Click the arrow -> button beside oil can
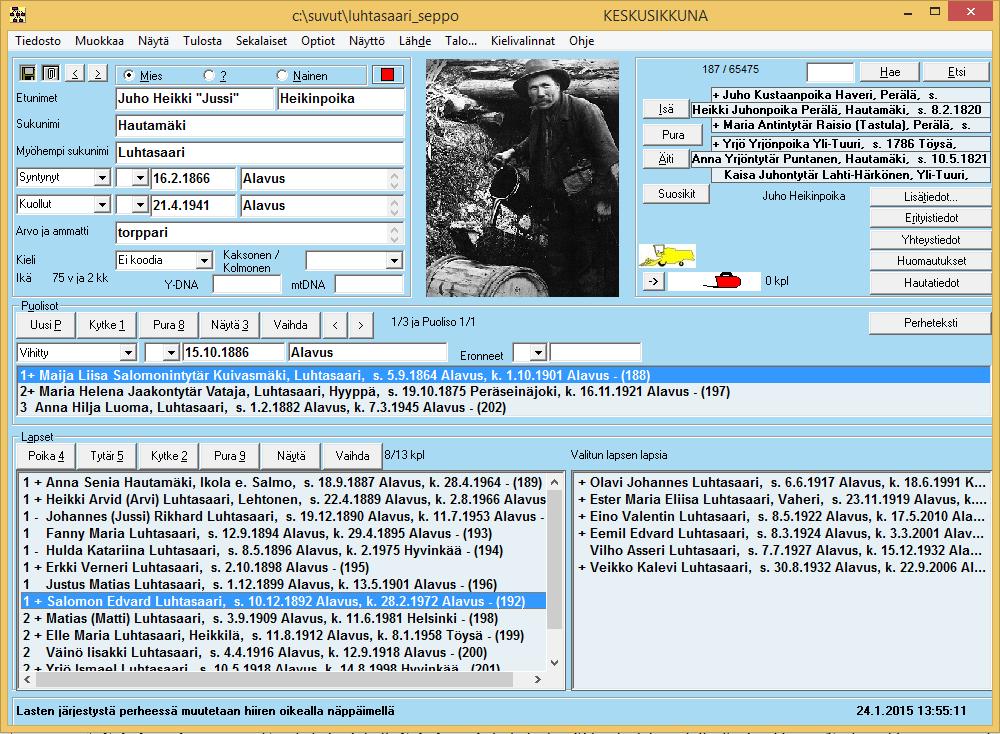Image resolution: width=1000 pixels, height=734 pixels. [654, 281]
